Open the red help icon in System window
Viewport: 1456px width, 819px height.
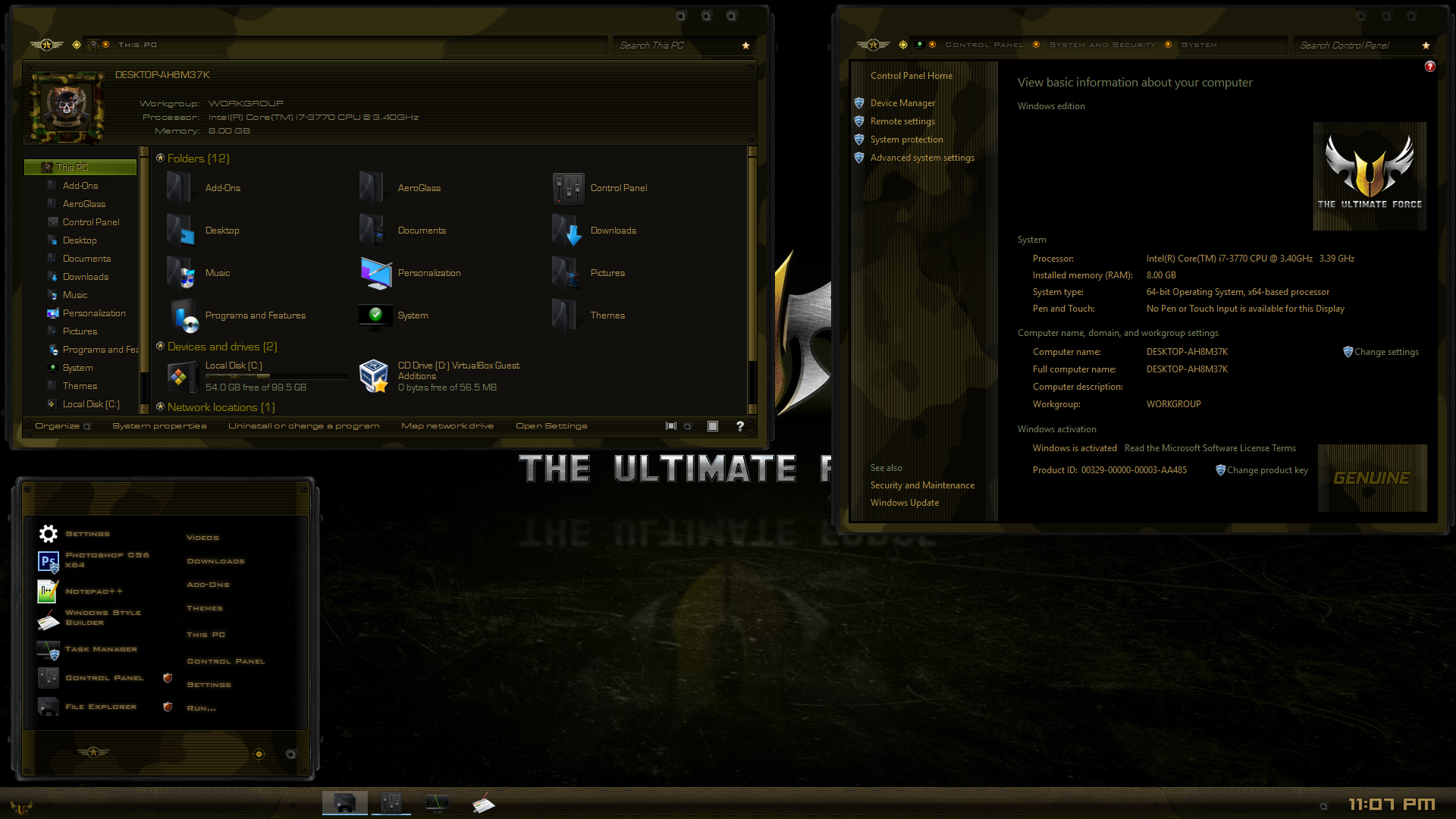(1429, 67)
